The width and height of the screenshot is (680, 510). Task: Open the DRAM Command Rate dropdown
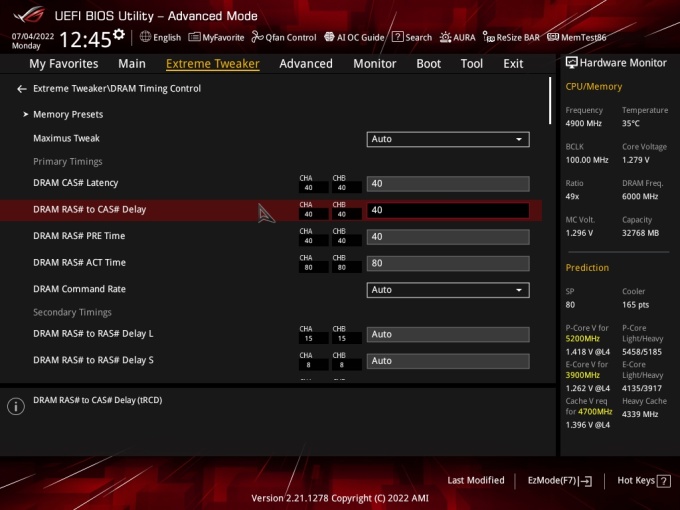coord(448,290)
